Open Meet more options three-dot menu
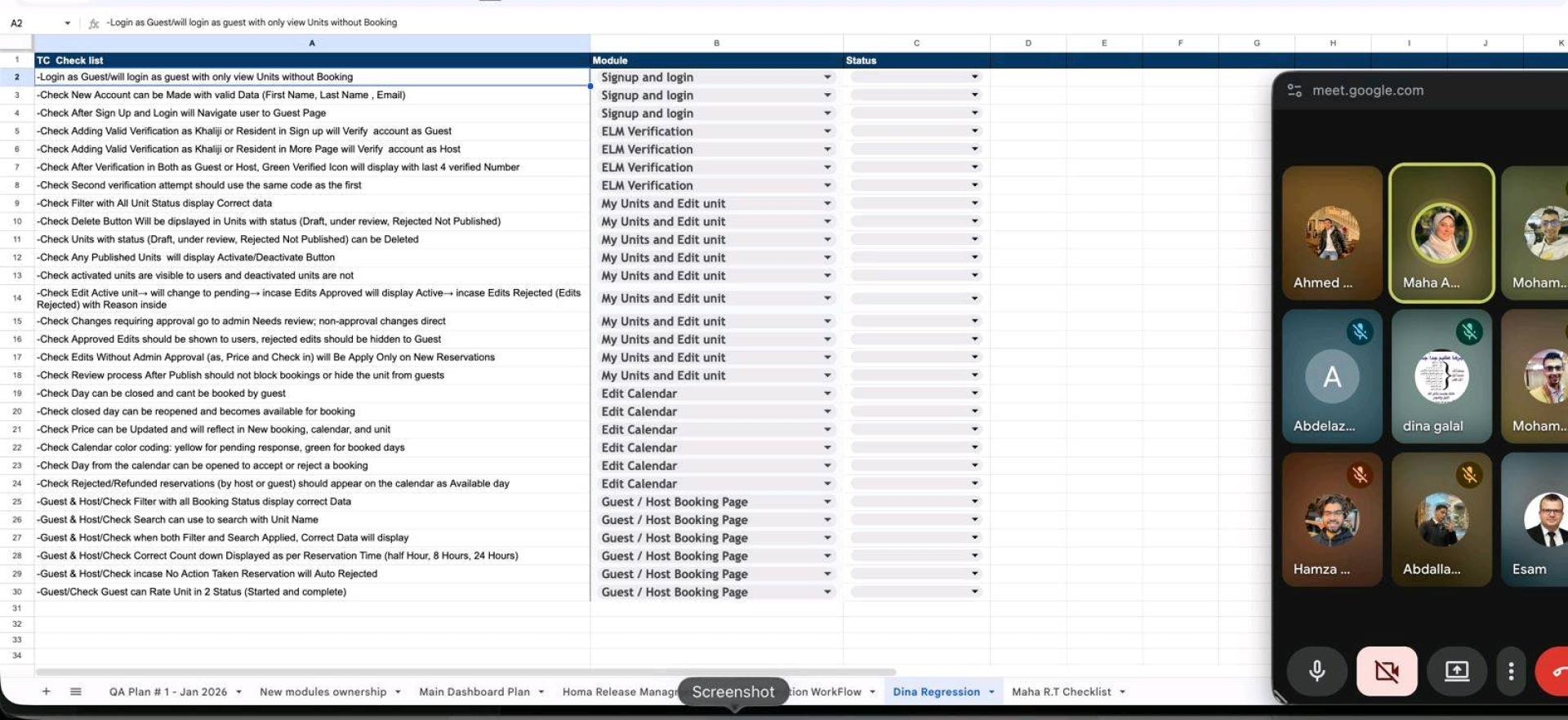Viewport: 1568px width, 720px height. coord(1511,671)
